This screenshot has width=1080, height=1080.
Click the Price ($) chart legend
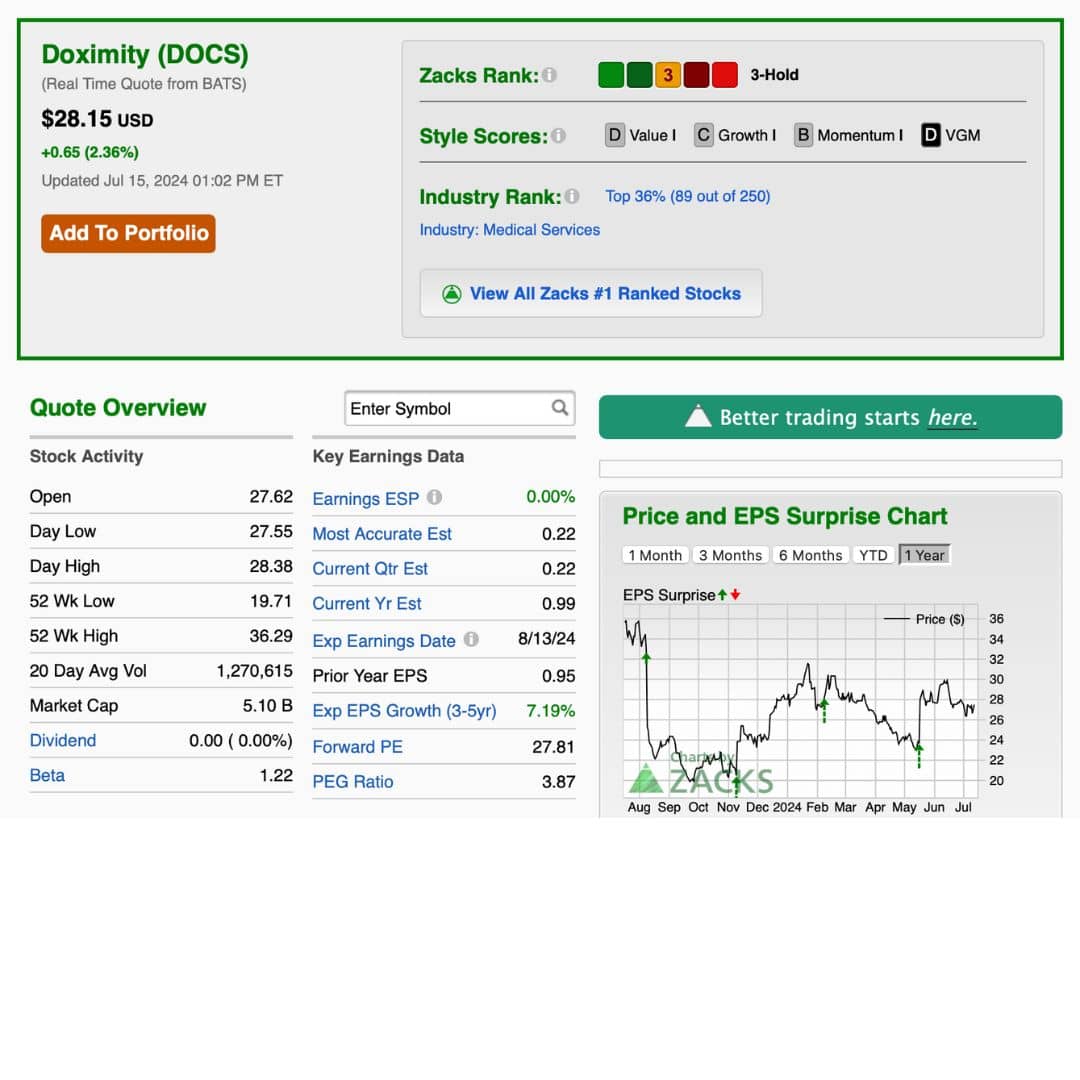tap(924, 619)
